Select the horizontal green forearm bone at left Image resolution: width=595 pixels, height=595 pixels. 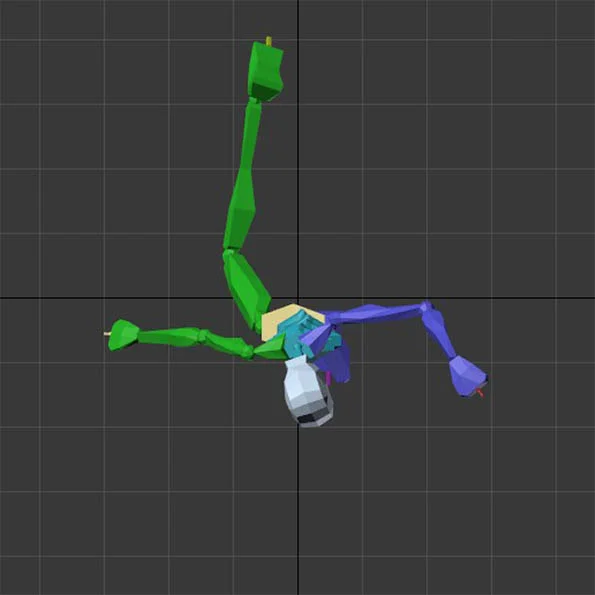pos(169,337)
